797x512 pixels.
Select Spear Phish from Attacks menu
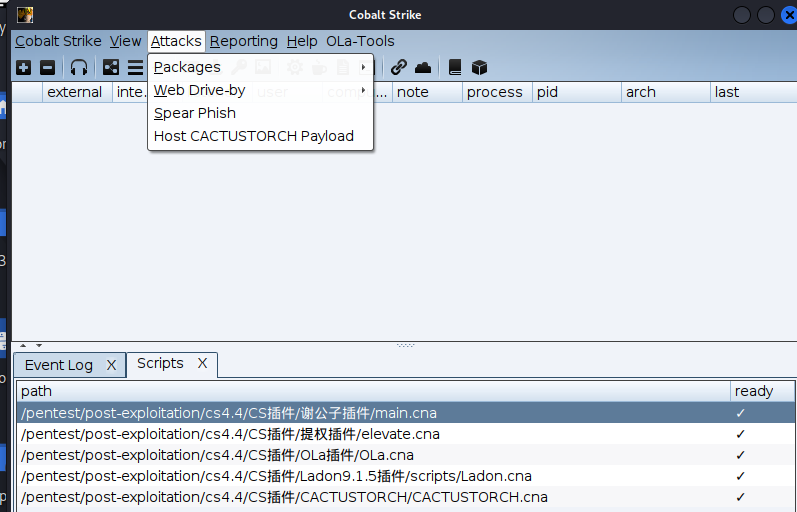[x=195, y=113]
